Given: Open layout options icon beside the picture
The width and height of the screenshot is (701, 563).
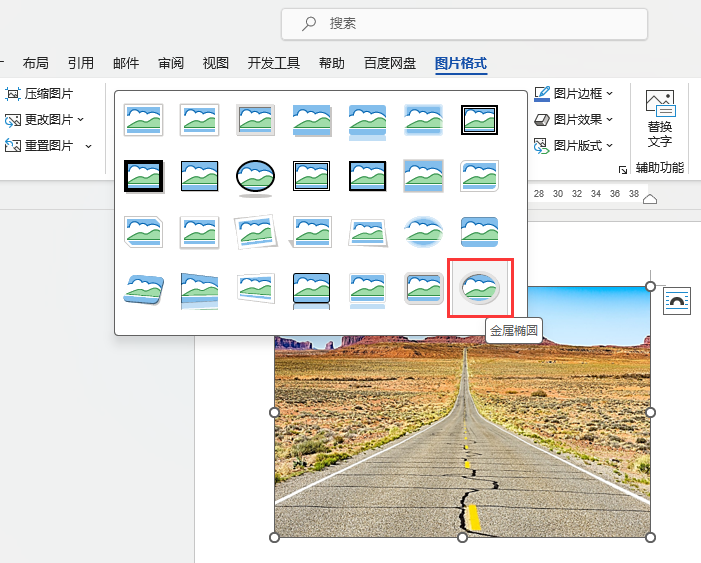Looking at the screenshot, I should tap(677, 301).
